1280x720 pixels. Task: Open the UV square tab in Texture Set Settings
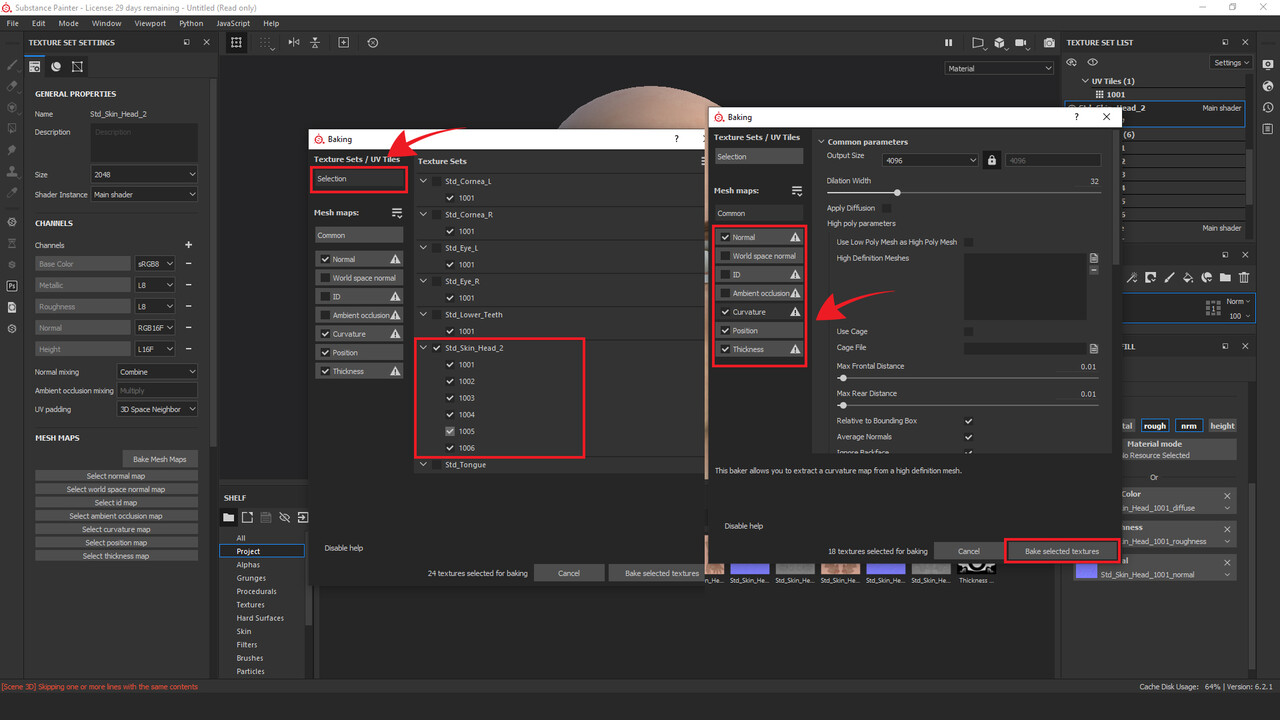click(77, 66)
